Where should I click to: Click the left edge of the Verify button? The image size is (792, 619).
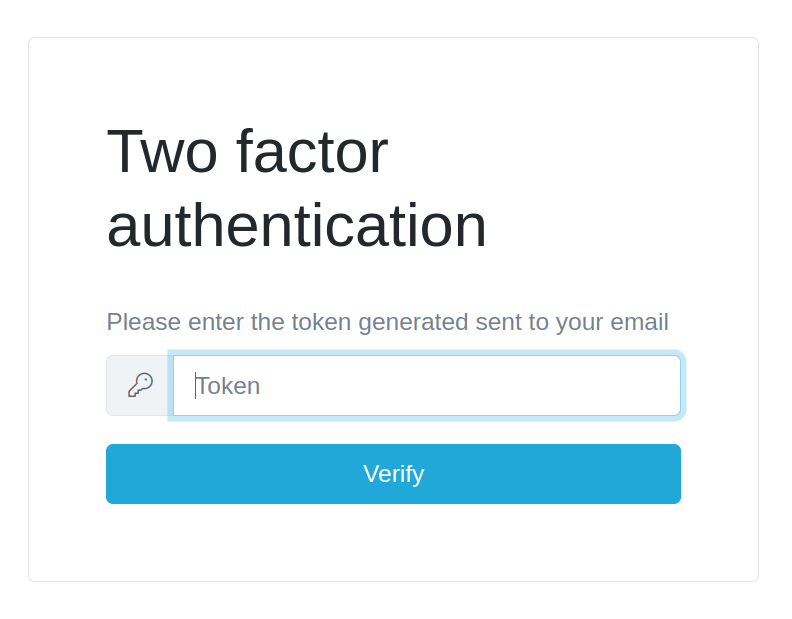(x=116, y=474)
